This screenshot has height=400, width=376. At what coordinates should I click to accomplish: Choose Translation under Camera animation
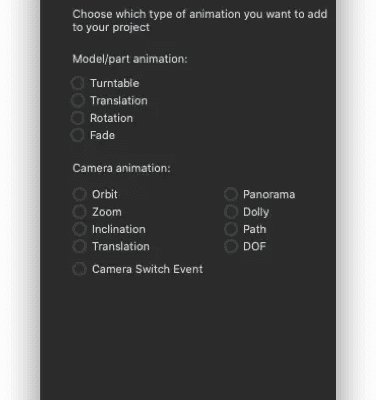[x=80, y=246]
